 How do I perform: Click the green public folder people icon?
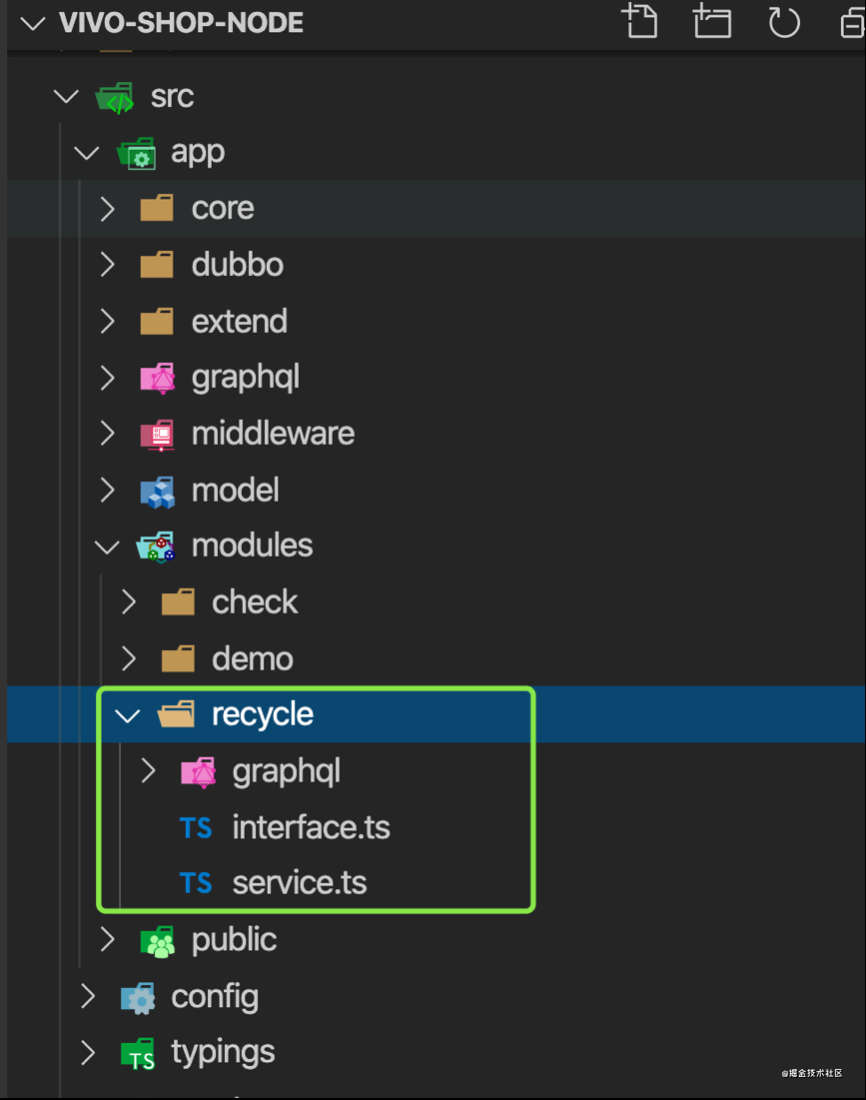[x=157, y=941]
